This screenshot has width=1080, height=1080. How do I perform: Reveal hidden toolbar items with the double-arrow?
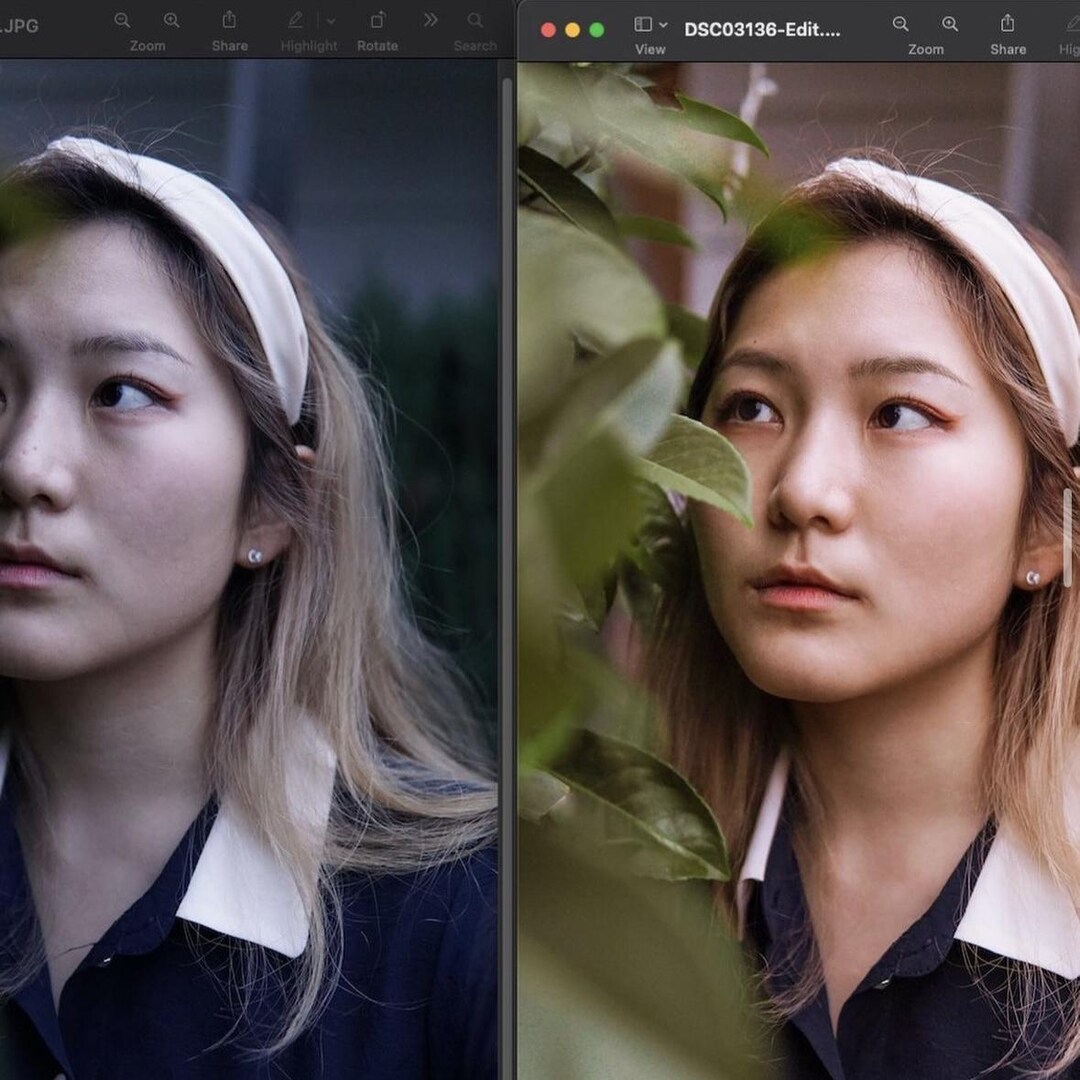tap(430, 18)
